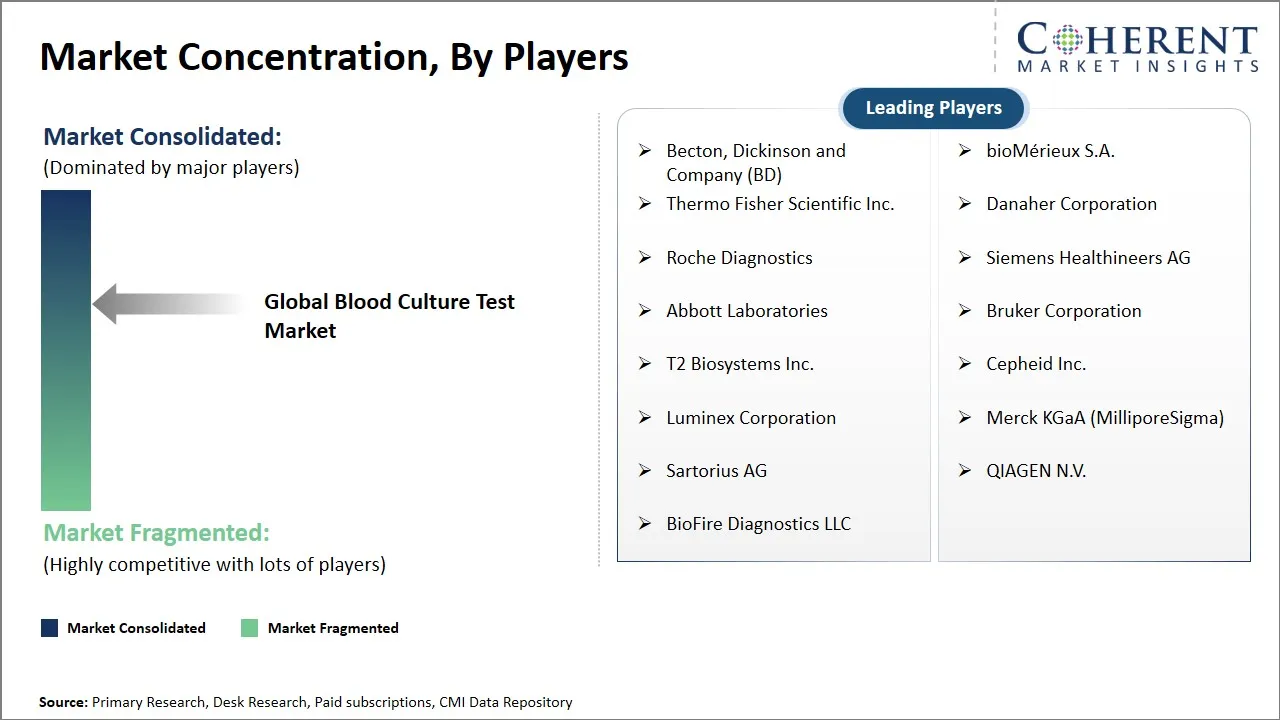Click the arrow icon beside Sartorius AG
The image size is (1280, 720).
coord(644,470)
